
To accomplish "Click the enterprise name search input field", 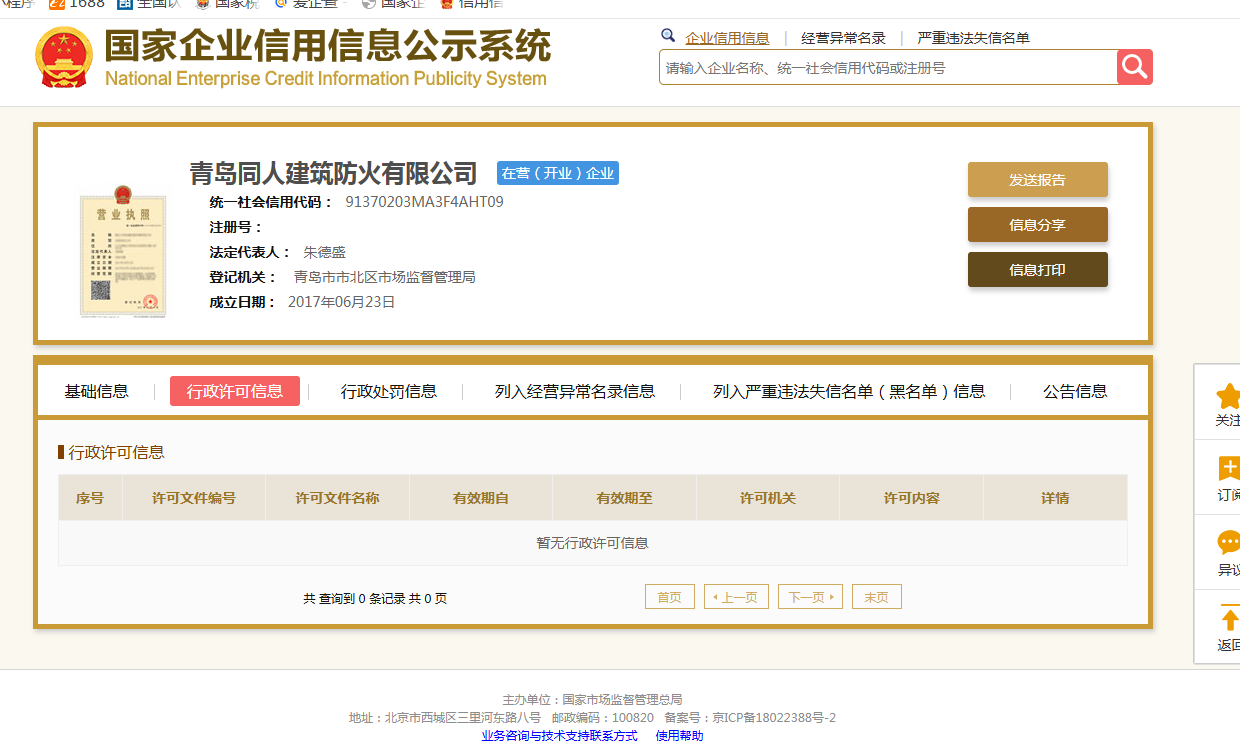I will coord(887,68).
